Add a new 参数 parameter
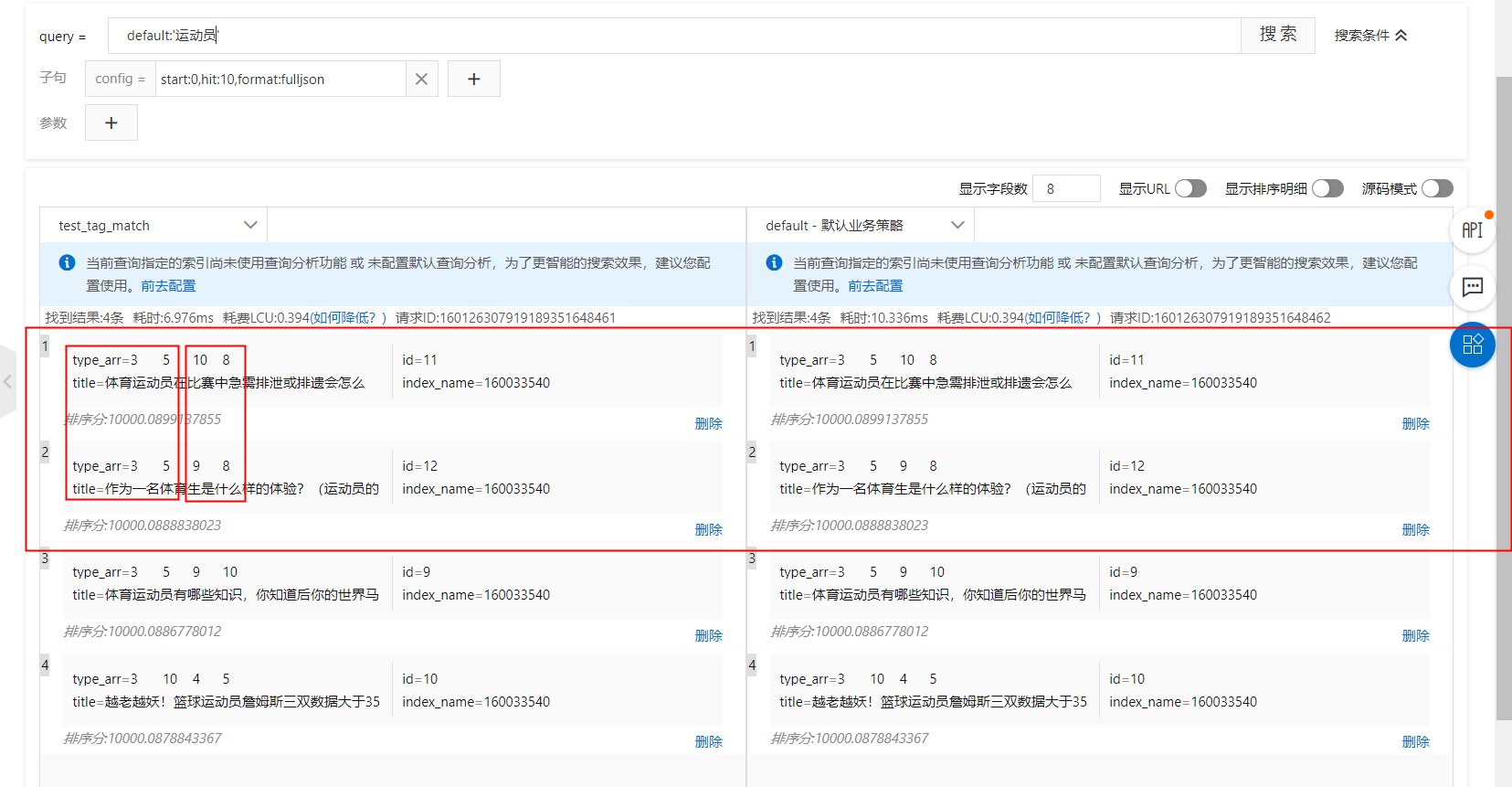The width and height of the screenshot is (1512, 787). 111,122
